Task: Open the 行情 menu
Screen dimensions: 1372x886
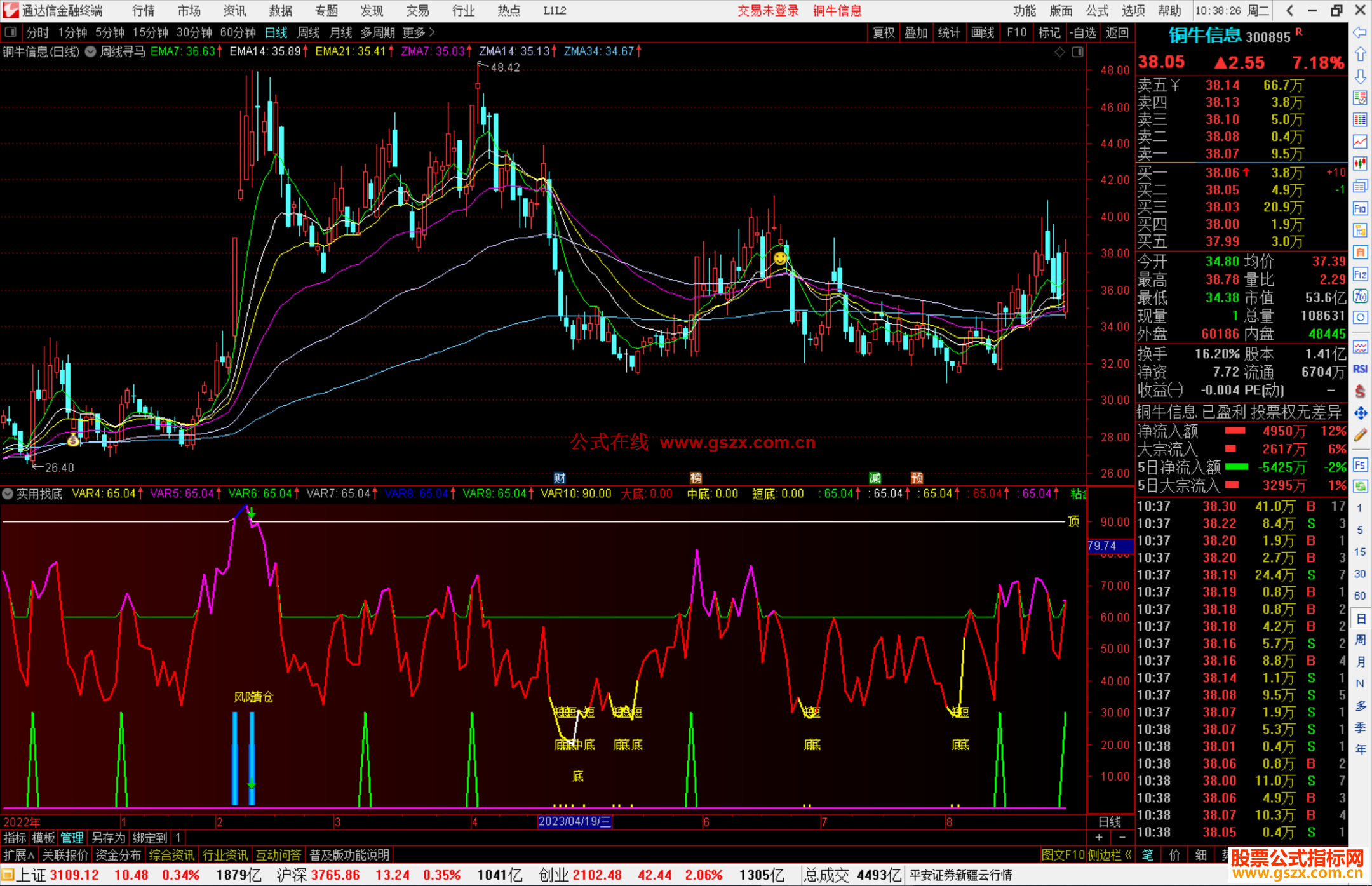Action: coord(143,10)
